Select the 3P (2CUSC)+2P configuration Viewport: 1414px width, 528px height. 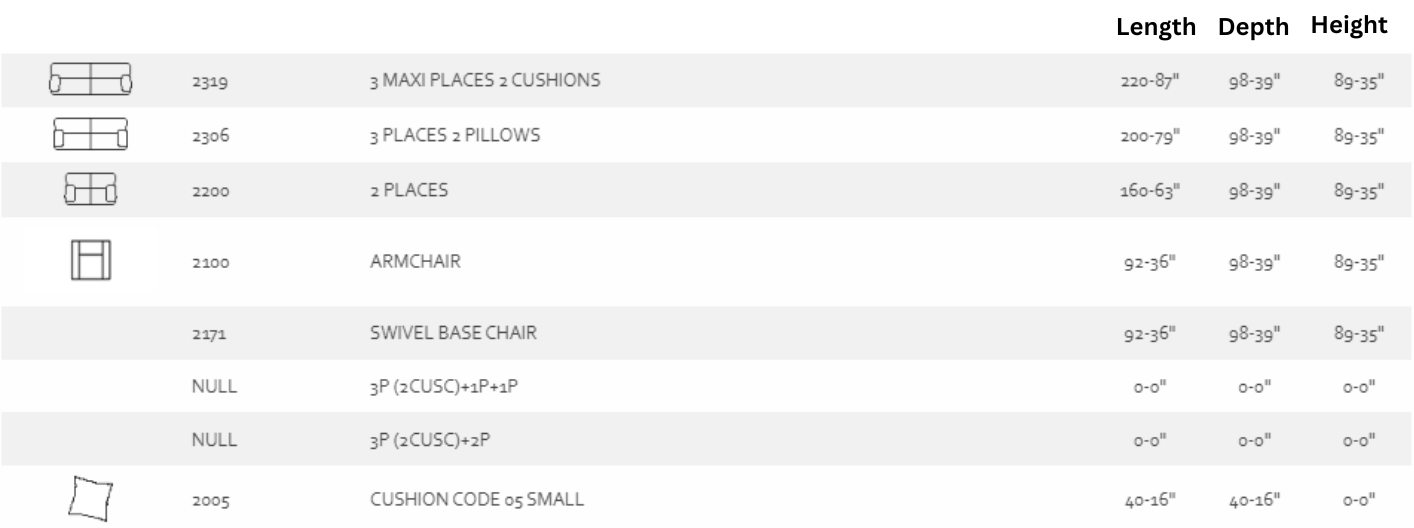[x=429, y=441]
